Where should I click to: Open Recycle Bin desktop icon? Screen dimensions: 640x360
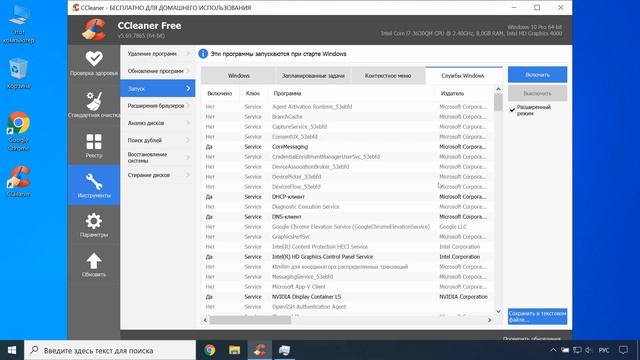[18, 73]
